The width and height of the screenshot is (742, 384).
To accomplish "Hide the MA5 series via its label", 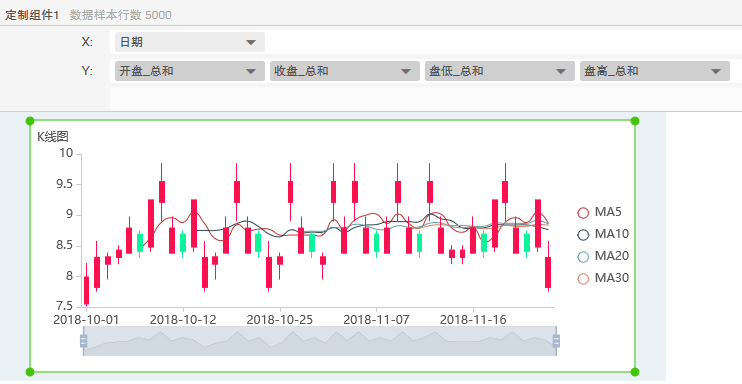I will click(608, 212).
